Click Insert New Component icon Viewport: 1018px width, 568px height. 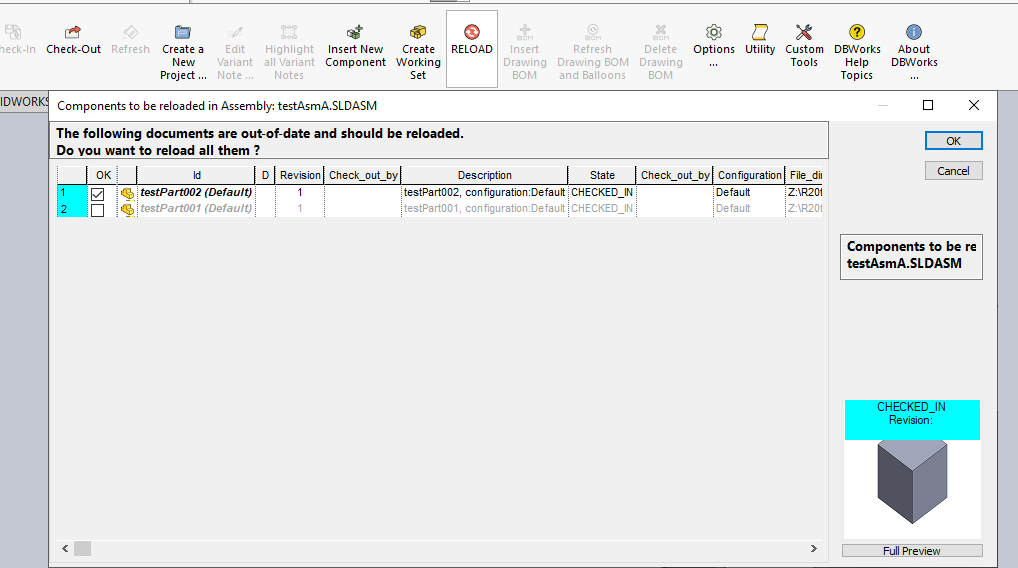(355, 32)
